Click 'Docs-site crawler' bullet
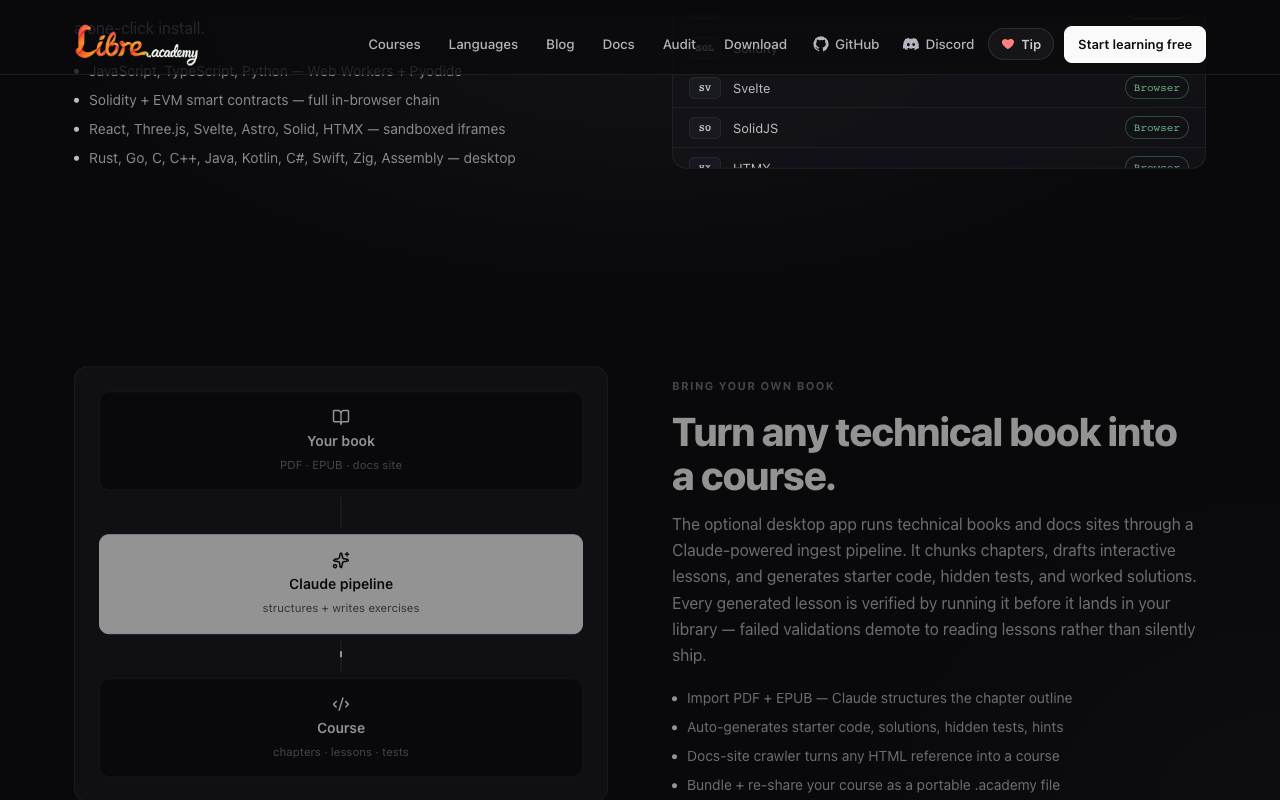1280x800 pixels. point(873,756)
